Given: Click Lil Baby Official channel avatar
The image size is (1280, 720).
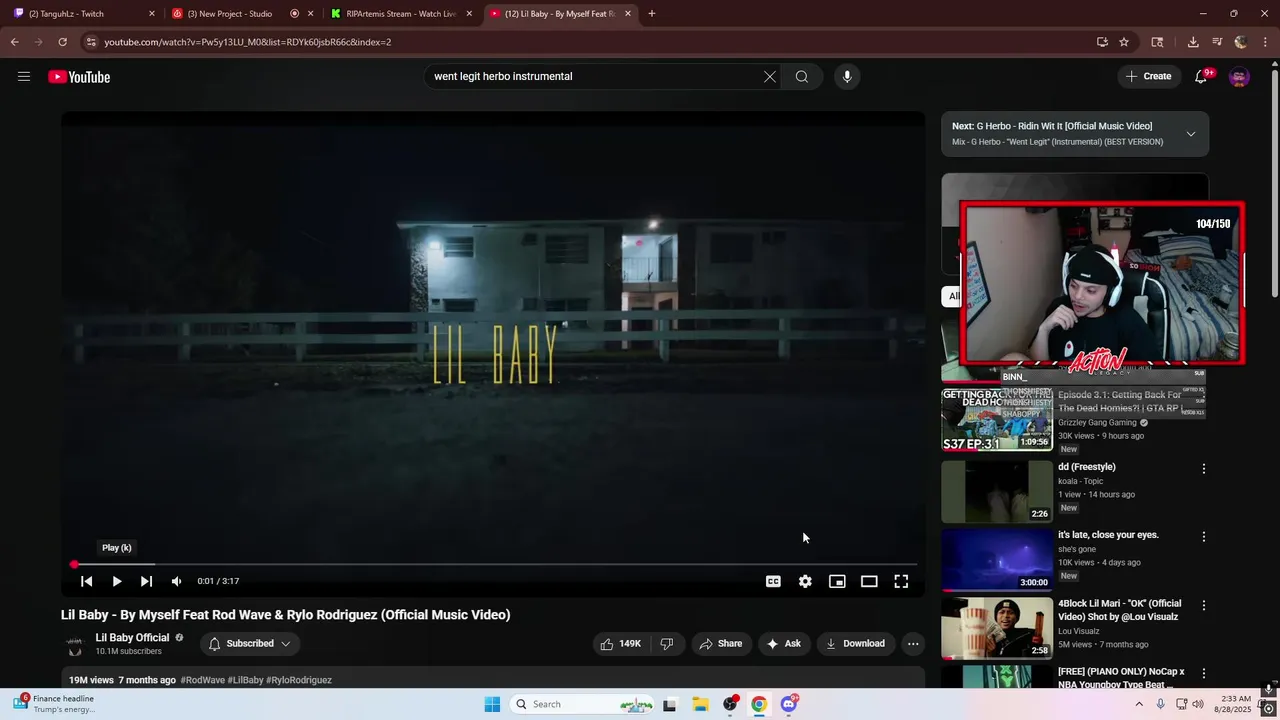Looking at the screenshot, I should [74, 644].
